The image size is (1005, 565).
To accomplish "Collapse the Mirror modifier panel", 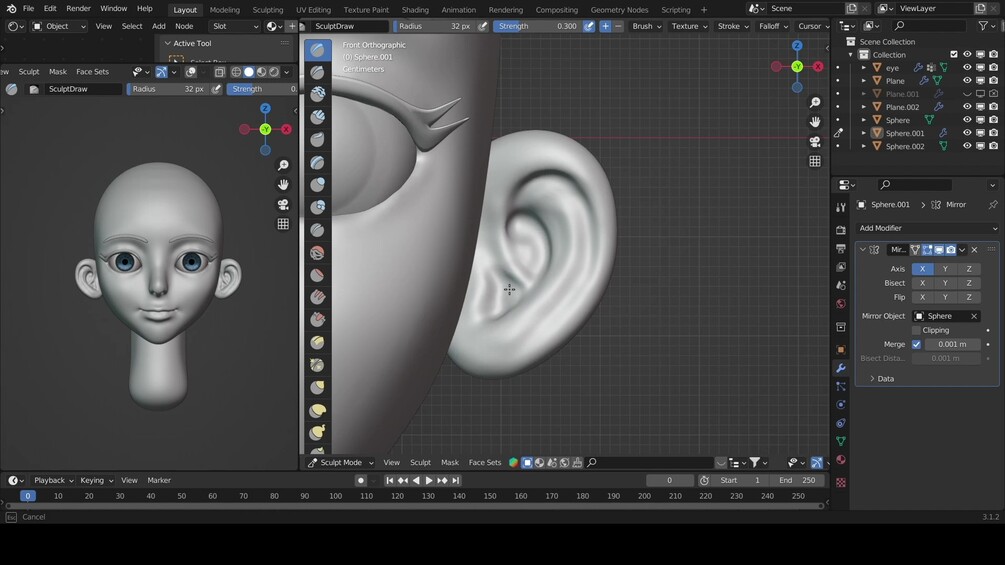I will 863,250.
